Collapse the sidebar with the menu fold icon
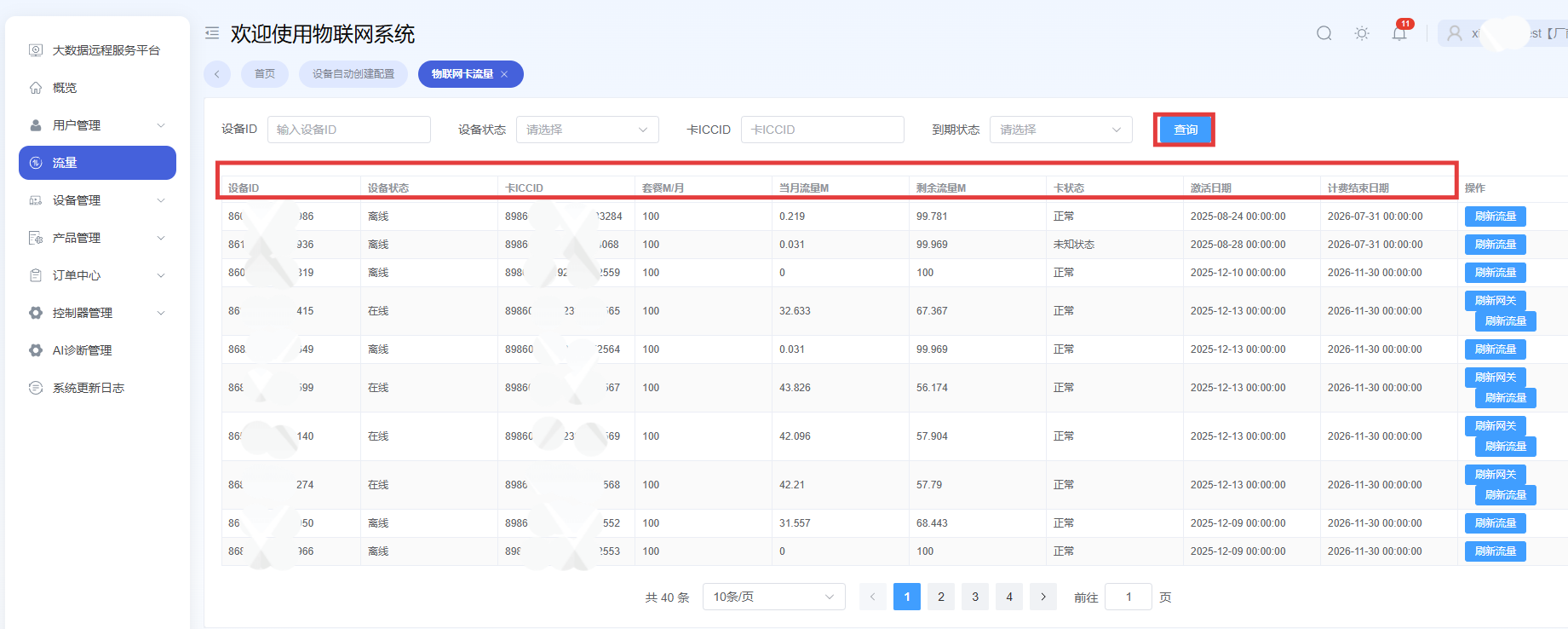1568x629 pixels. tap(212, 33)
